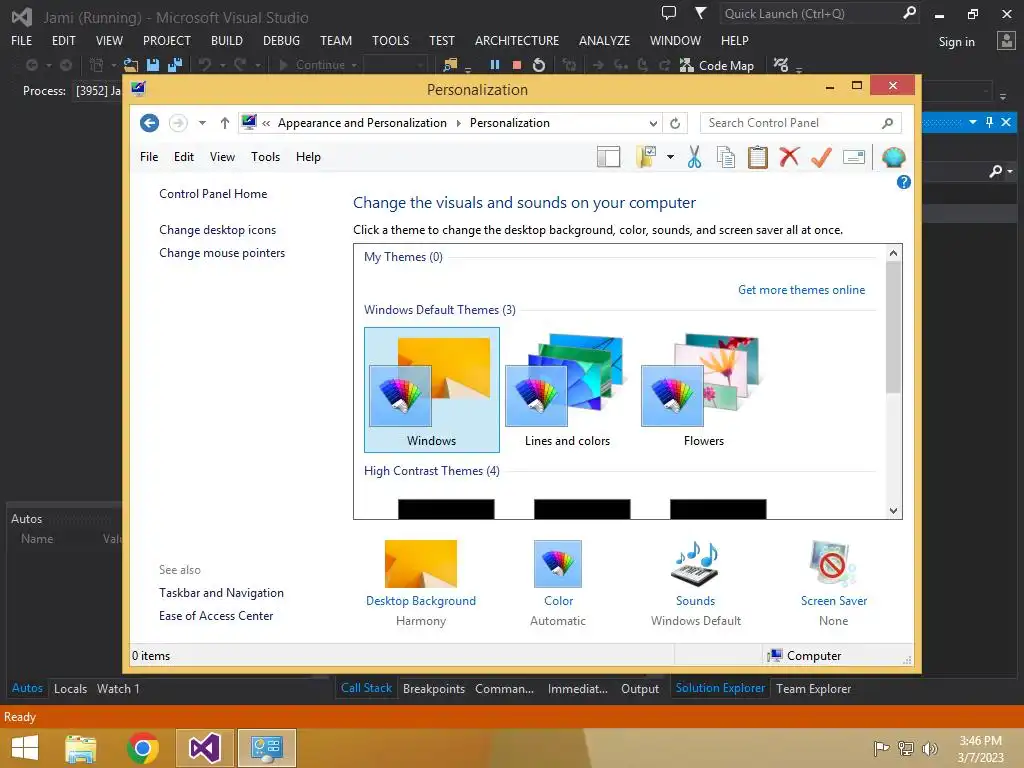Go up one level with up arrow
1024x768 pixels.
coord(225,123)
